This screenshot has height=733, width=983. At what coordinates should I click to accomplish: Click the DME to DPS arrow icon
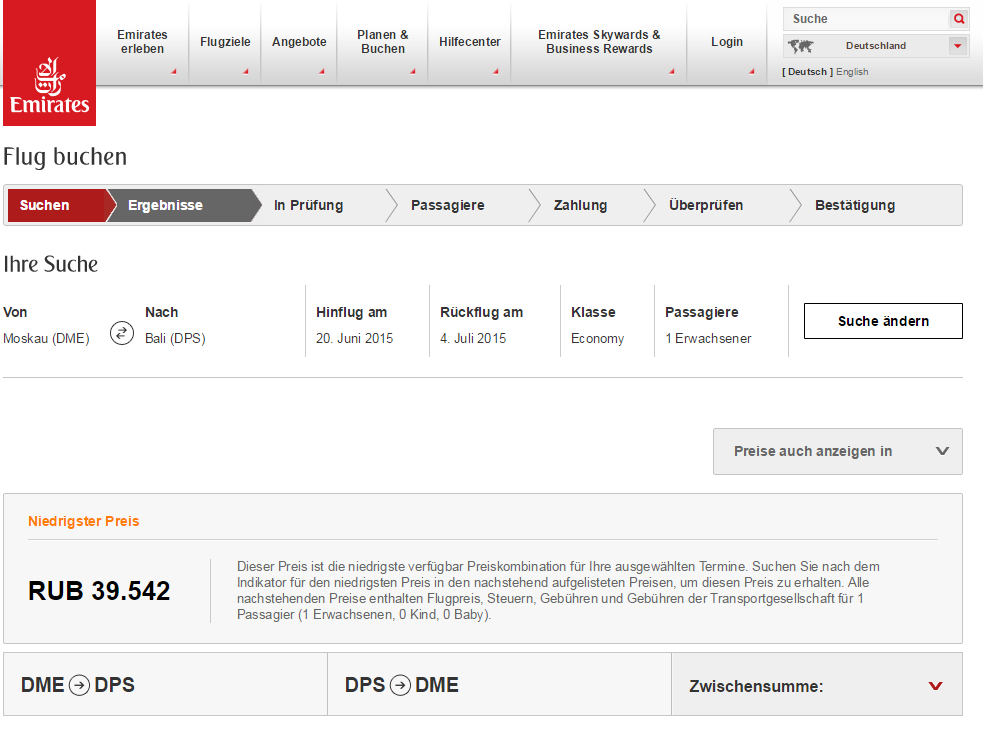pyautogui.click(x=79, y=685)
